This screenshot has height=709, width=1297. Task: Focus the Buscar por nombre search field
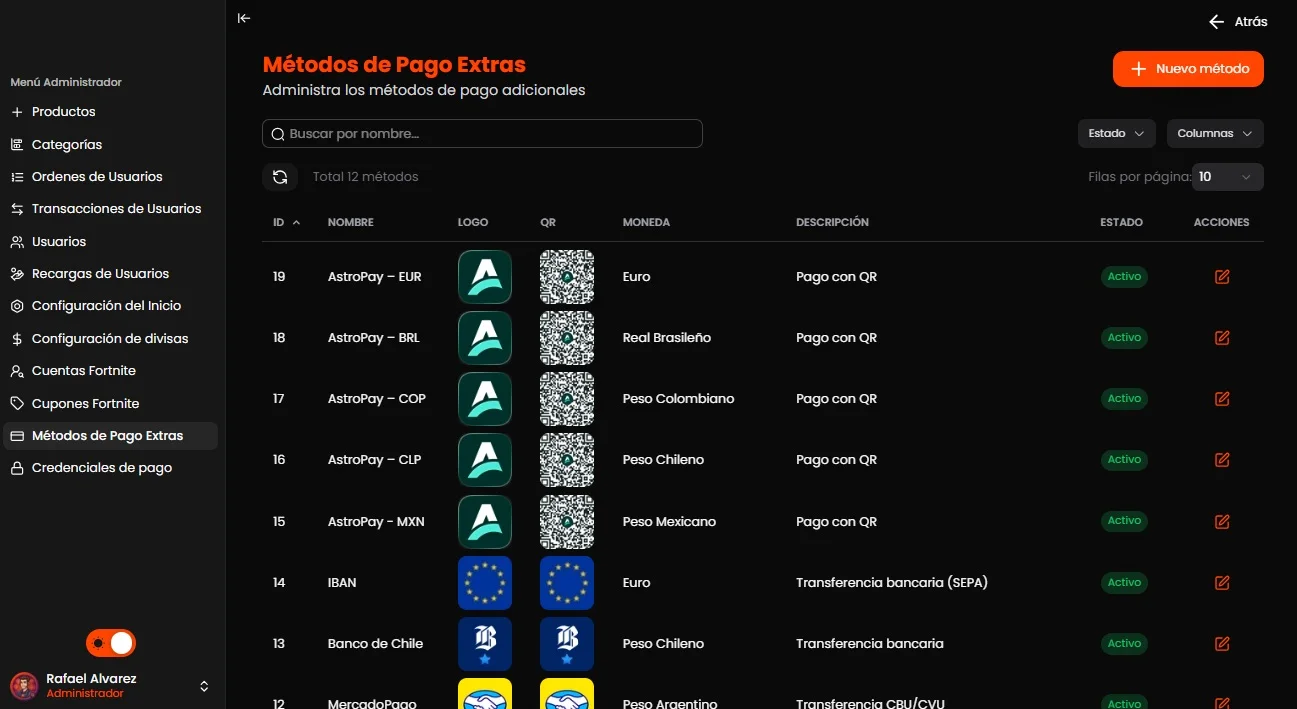pos(482,134)
